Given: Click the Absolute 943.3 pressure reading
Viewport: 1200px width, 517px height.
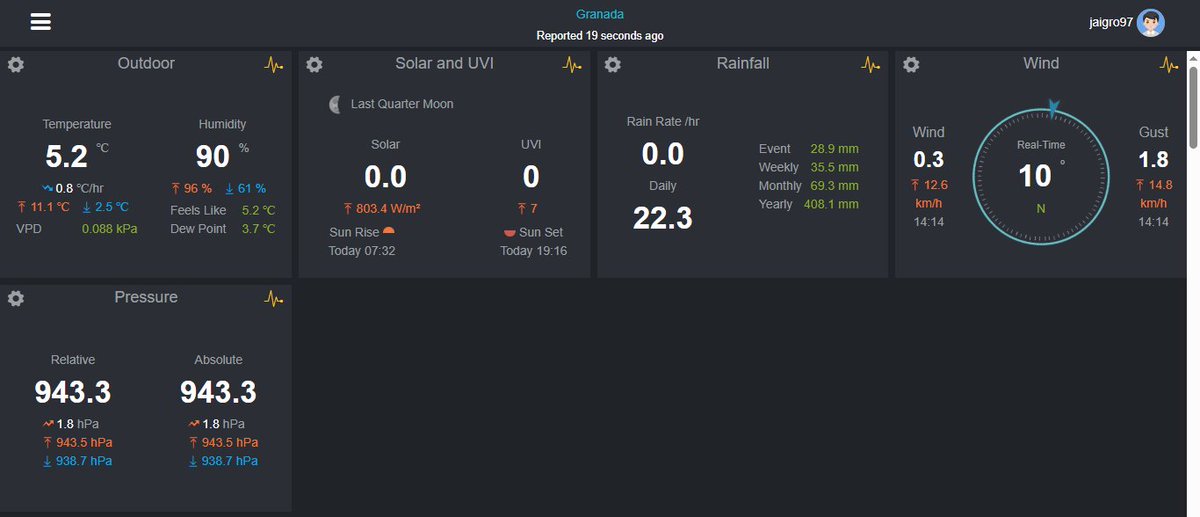Looking at the screenshot, I should coord(218,392).
